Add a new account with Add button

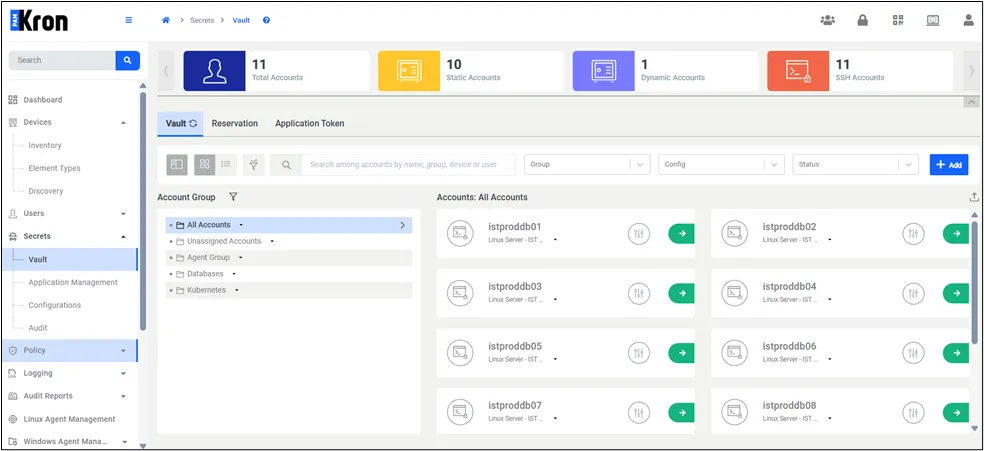tap(949, 164)
